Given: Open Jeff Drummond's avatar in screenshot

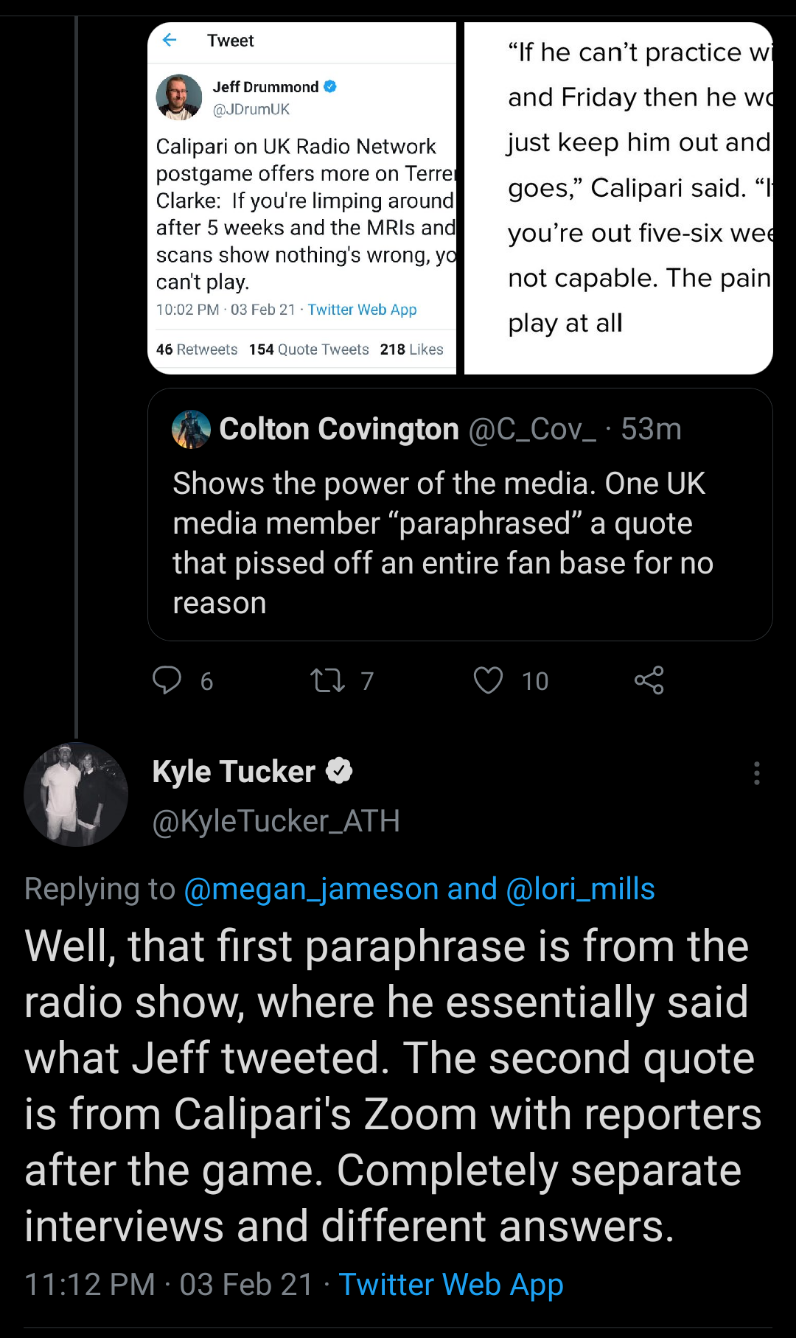Looking at the screenshot, I should [x=180, y=97].
